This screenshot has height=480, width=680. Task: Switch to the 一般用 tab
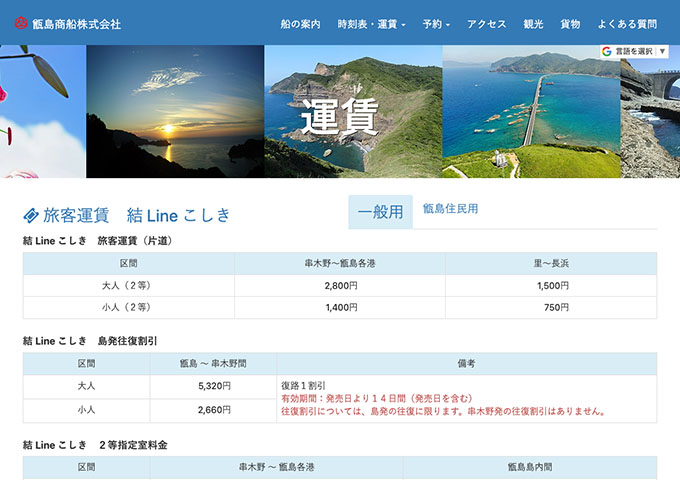(x=380, y=211)
